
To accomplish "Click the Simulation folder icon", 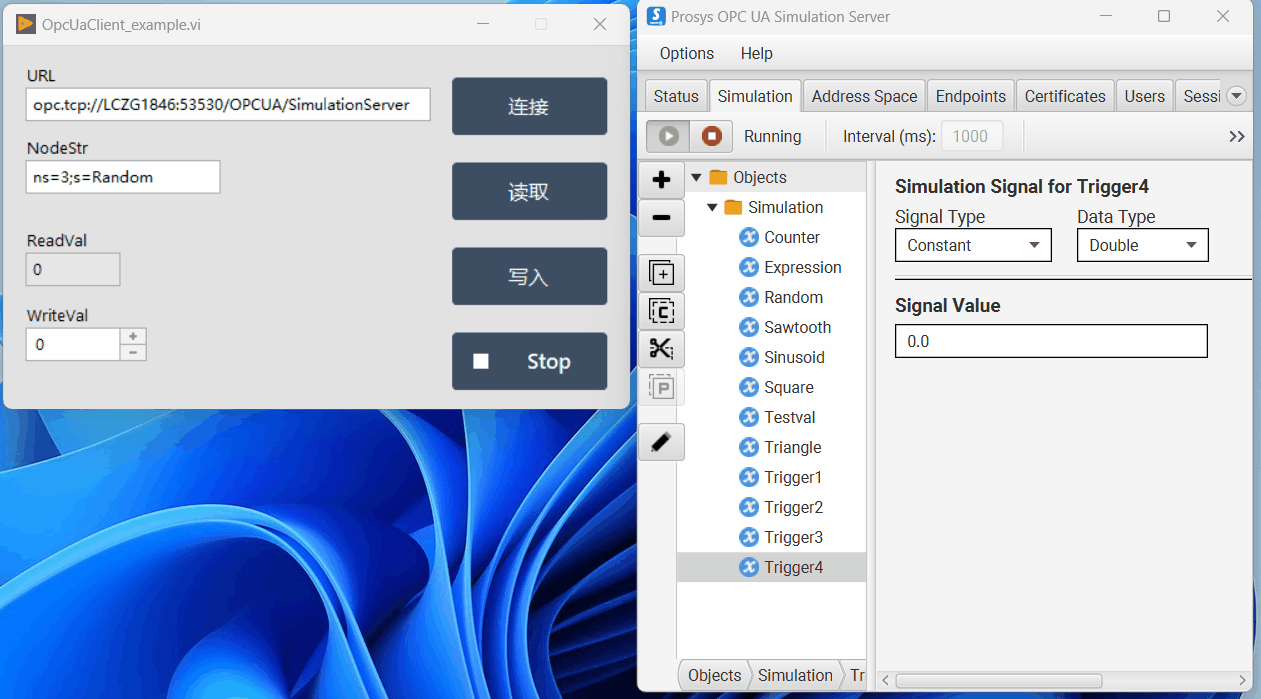I will [733, 207].
